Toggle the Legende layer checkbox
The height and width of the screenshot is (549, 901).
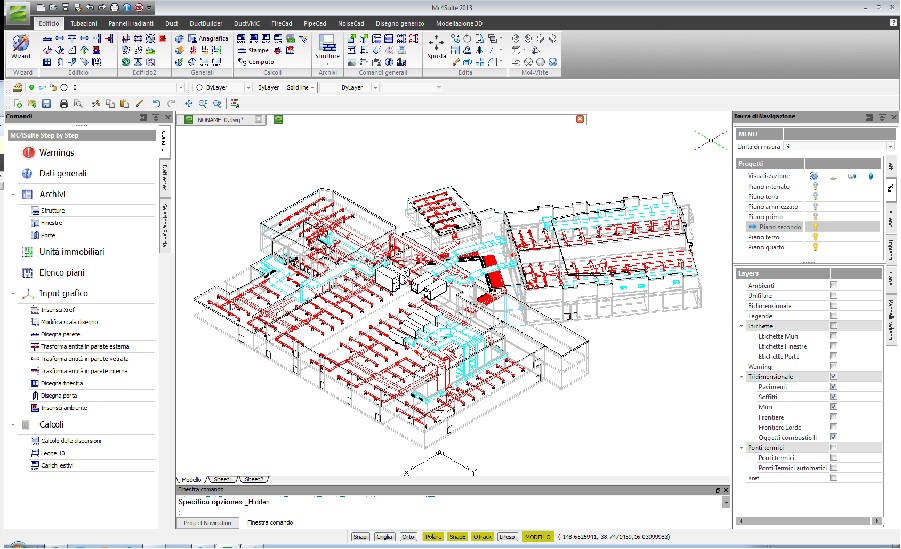(x=833, y=316)
